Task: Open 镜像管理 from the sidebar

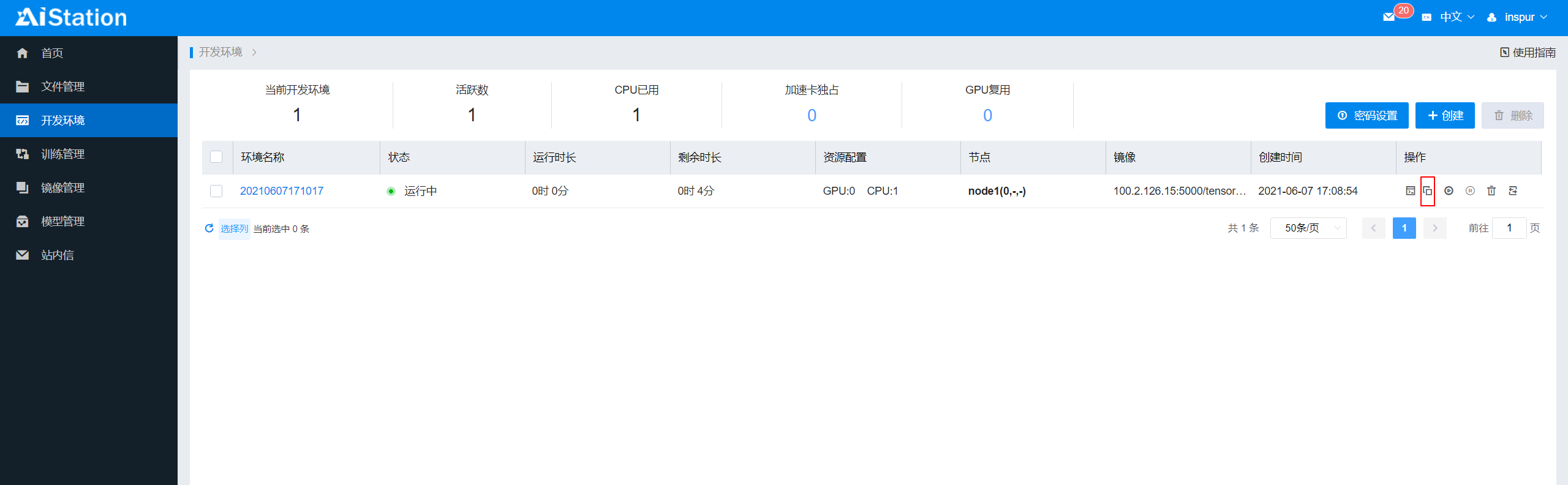Action: coord(62,187)
